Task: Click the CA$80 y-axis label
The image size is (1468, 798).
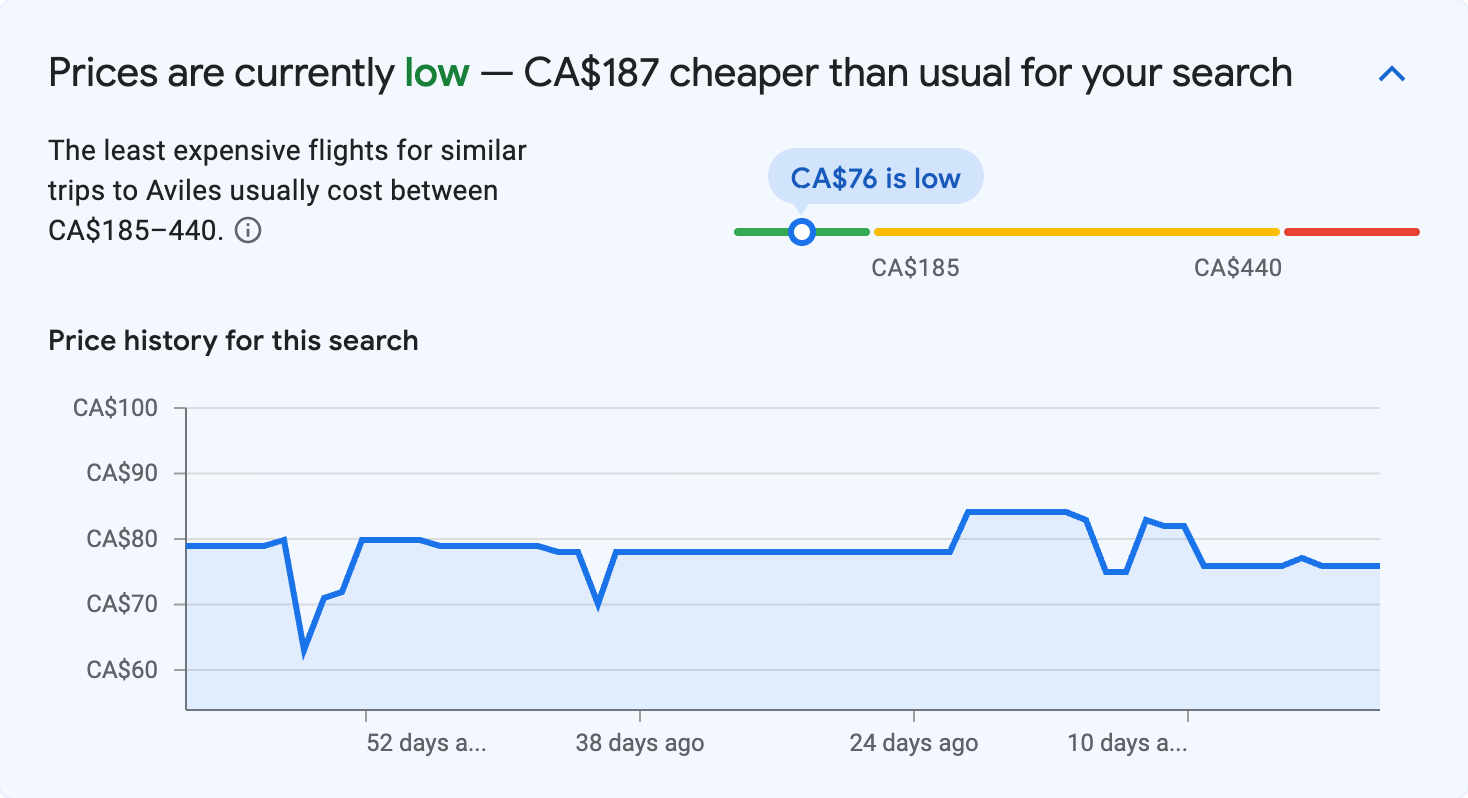Action: (x=123, y=539)
